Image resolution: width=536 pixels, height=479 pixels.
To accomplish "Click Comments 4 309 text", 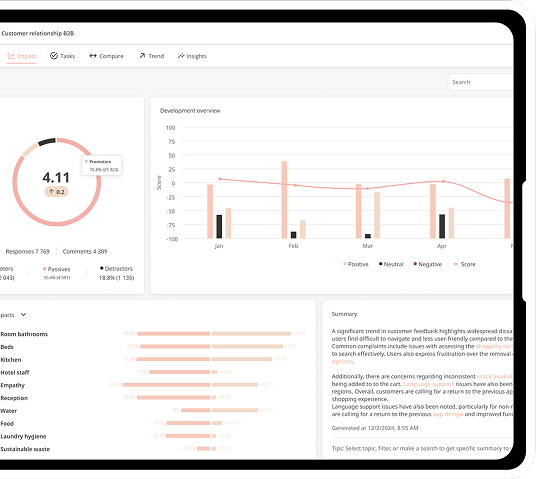I will click(x=85, y=252).
